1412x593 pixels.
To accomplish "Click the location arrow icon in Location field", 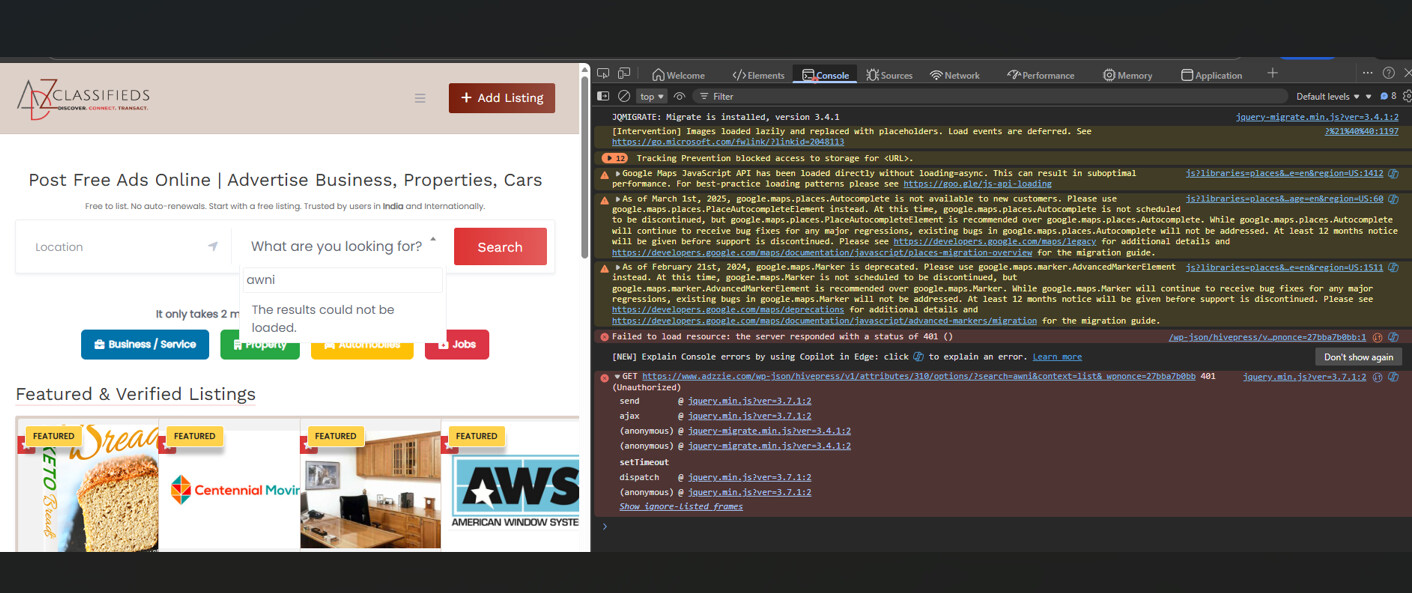I will pos(212,246).
